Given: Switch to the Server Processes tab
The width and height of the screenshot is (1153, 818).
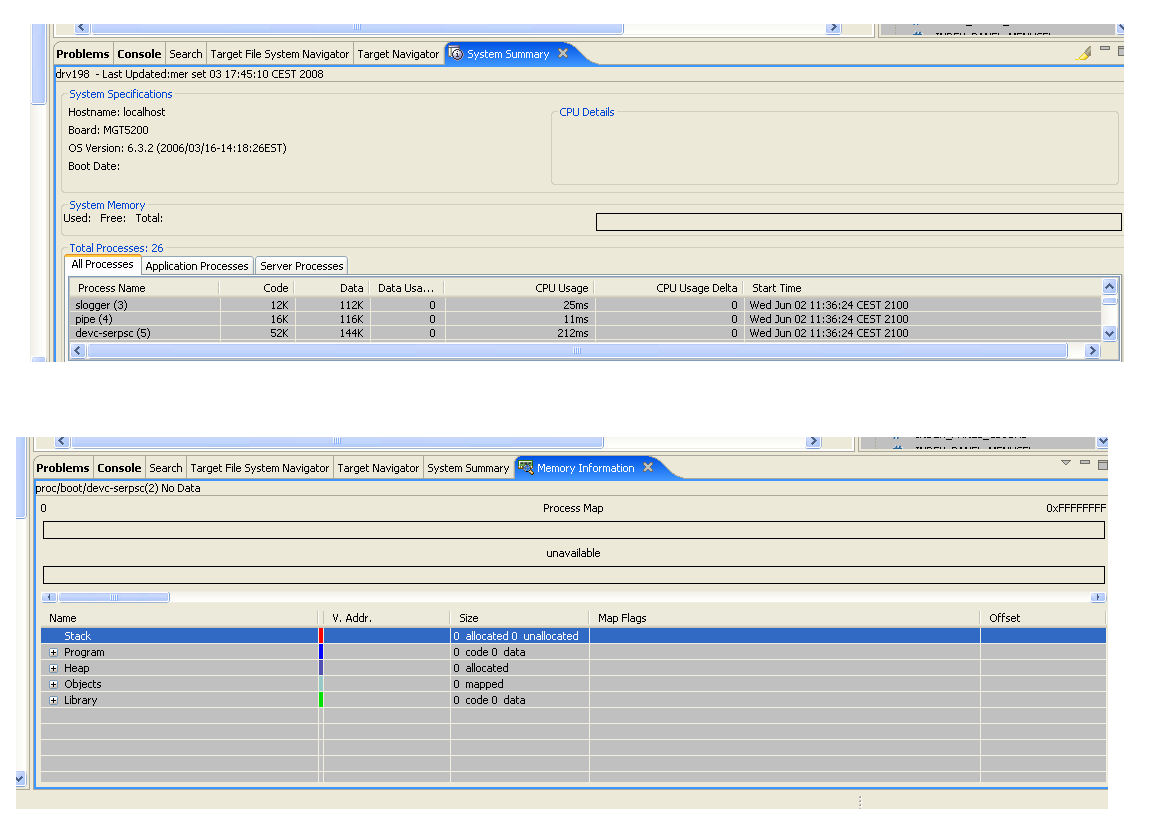Looking at the screenshot, I should click(x=301, y=266).
